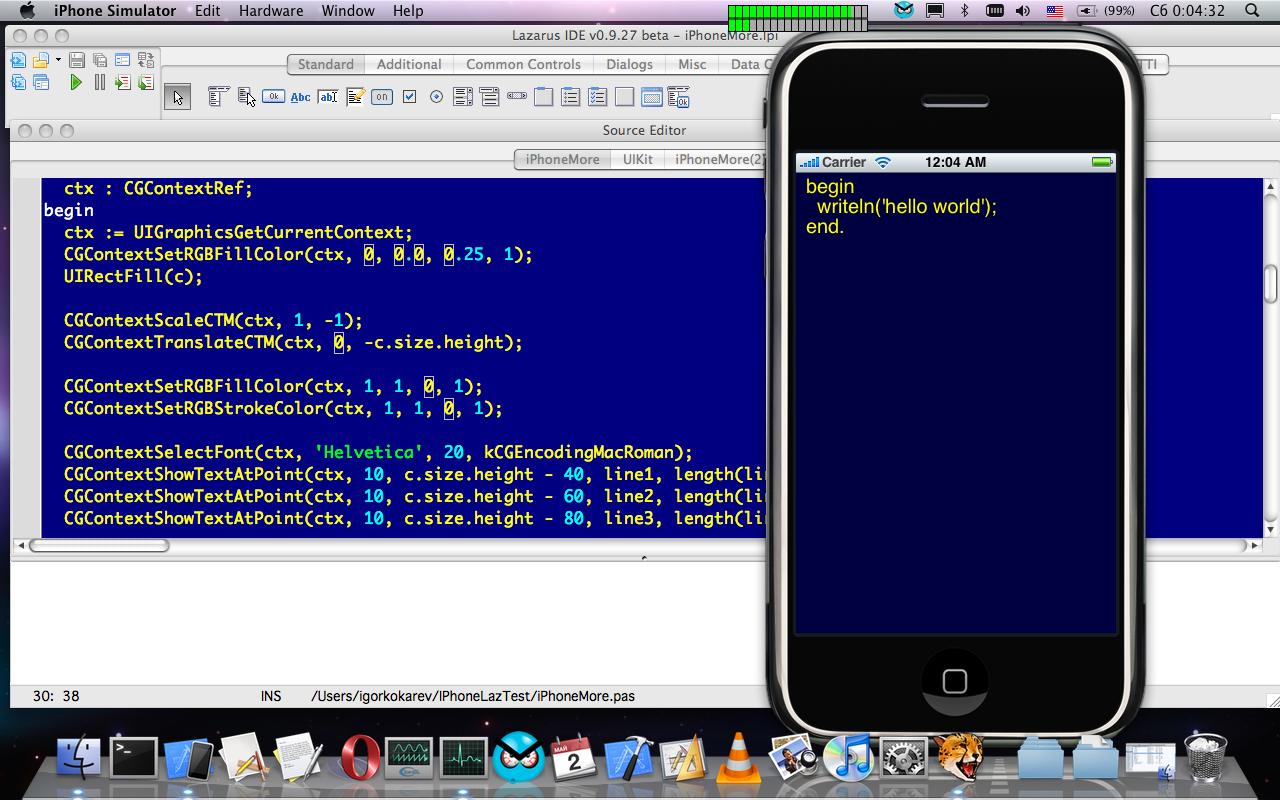This screenshot has width=1280, height=800.
Task: Open VLC from the Dock
Action: pos(738,756)
